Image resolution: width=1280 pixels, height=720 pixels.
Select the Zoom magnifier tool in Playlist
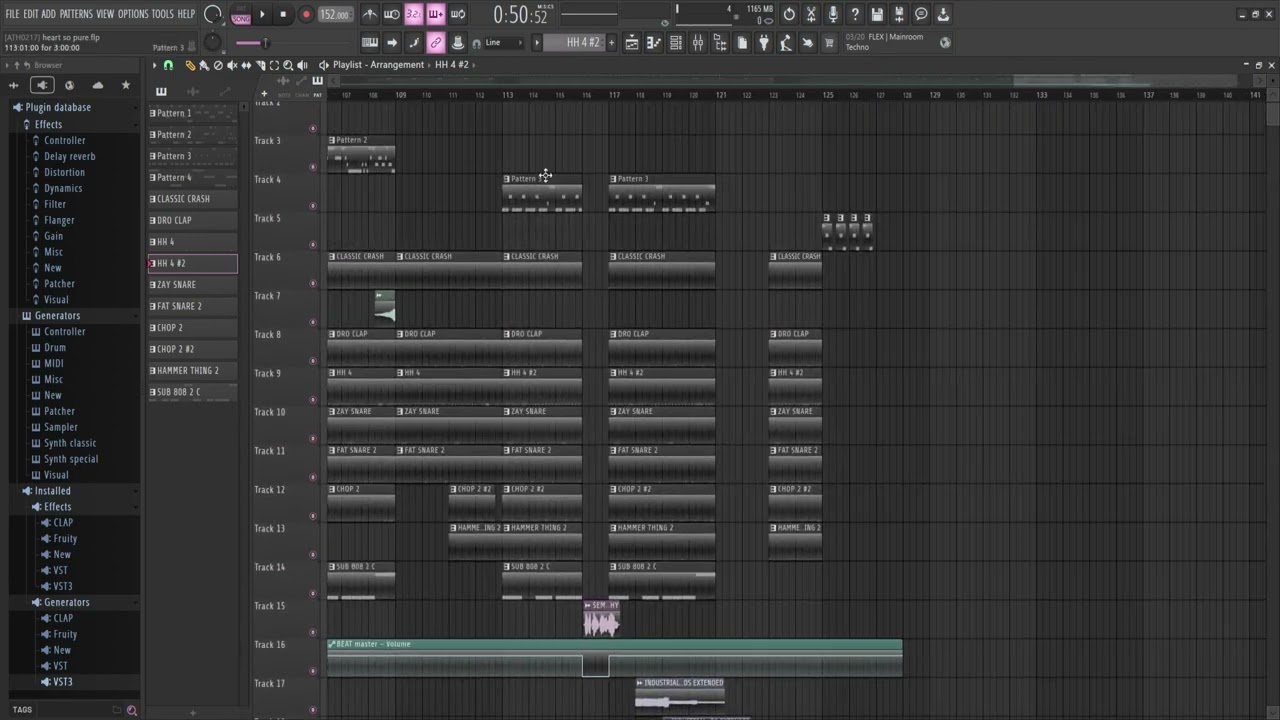tap(288, 65)
